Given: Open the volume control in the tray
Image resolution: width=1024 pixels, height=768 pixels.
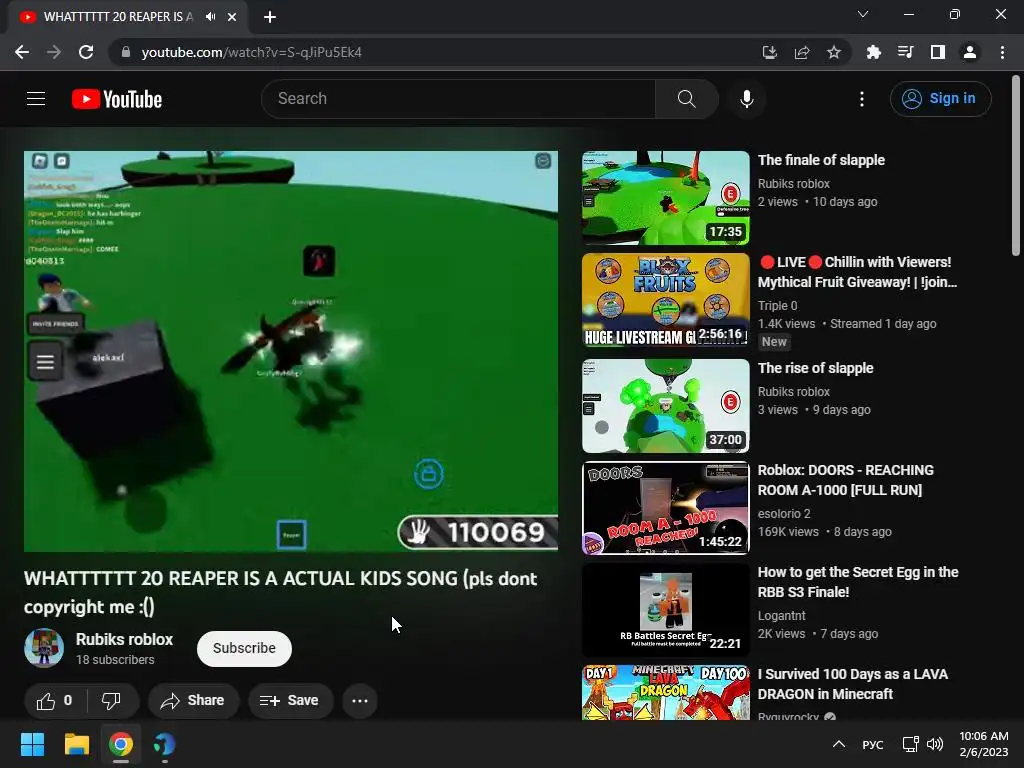Looking at the screenshot, I should [935, 744].
